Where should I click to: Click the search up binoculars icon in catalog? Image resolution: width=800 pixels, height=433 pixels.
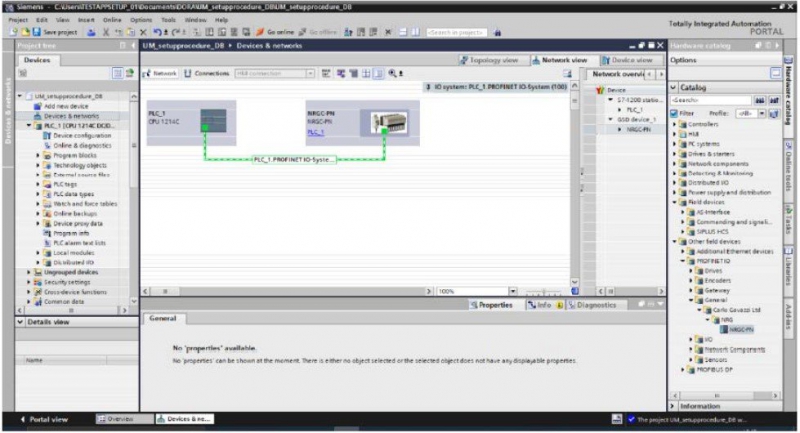[774, 100]
